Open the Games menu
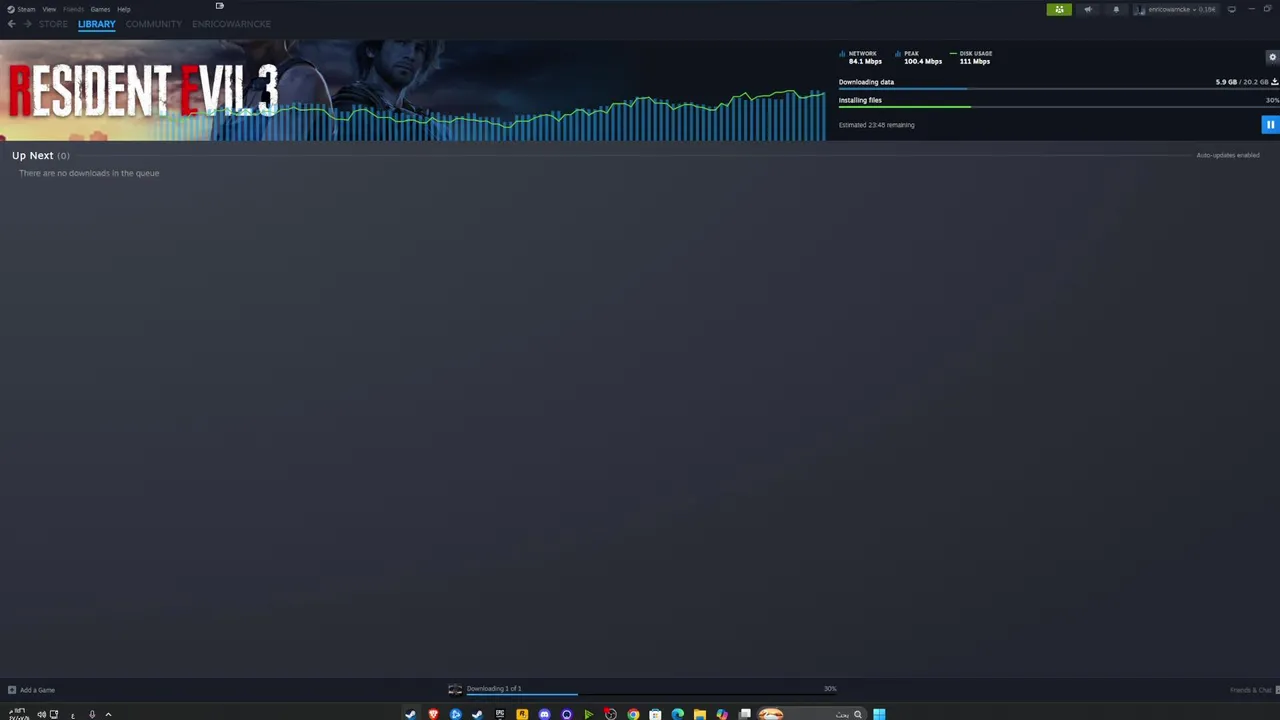This screenshot has height=720, width=1280. (x=100, y=9)
